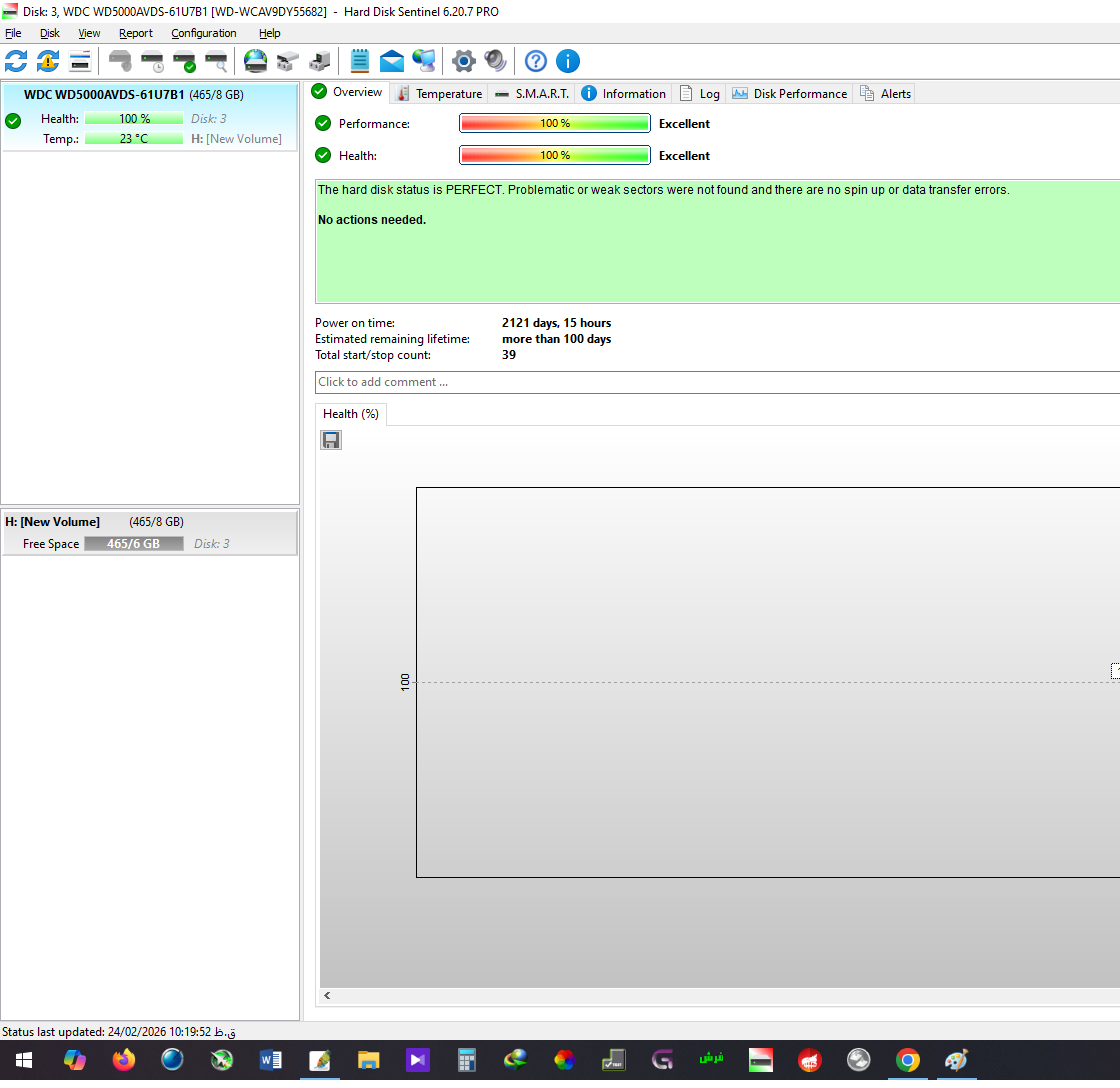
Task: Click the Refresh disk status icon
Action: click(x=16, y=61)
